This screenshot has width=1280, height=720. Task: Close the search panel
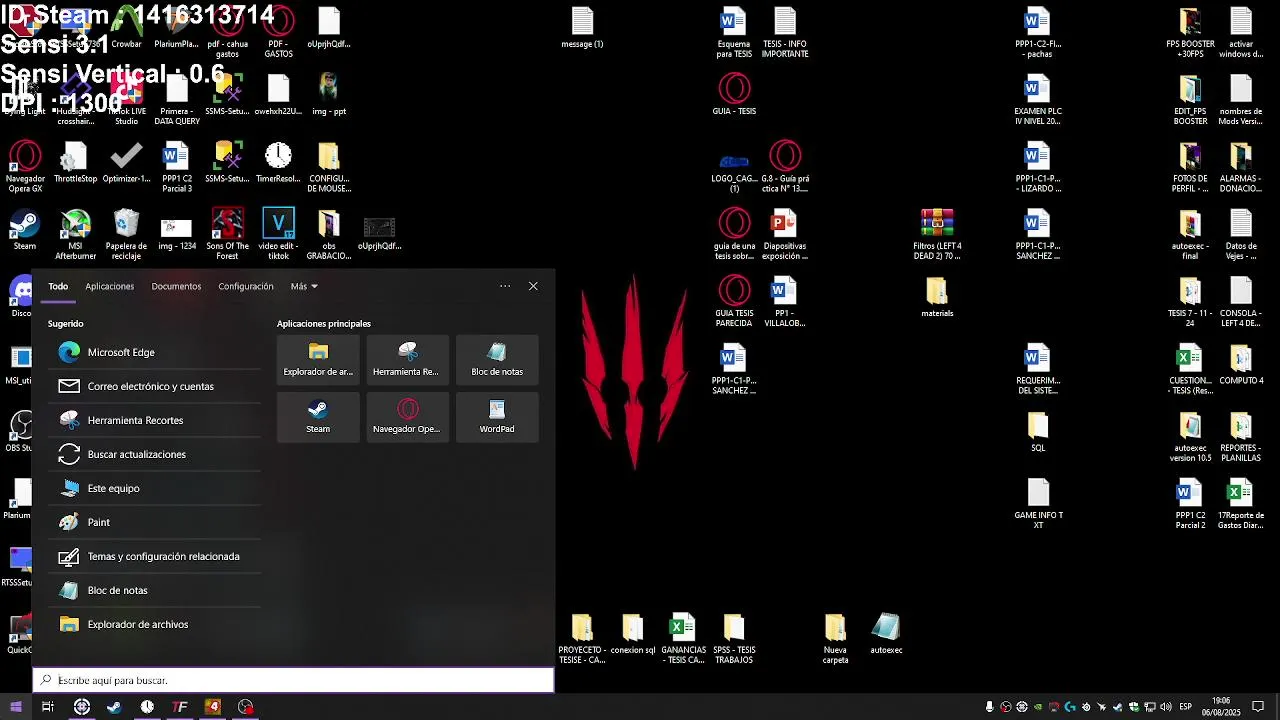[x=533, y=286]
